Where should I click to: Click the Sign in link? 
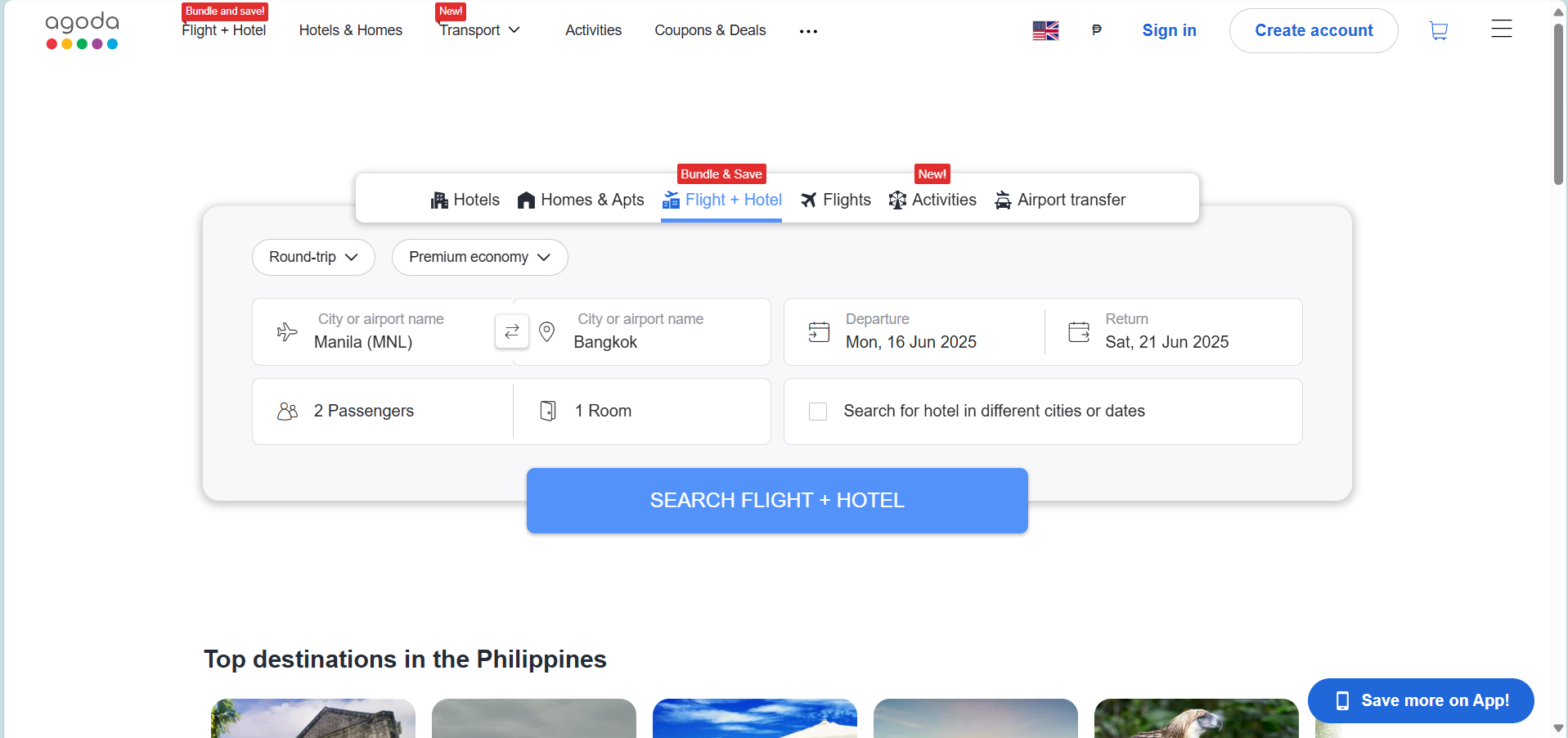(x=1169, y=30)
